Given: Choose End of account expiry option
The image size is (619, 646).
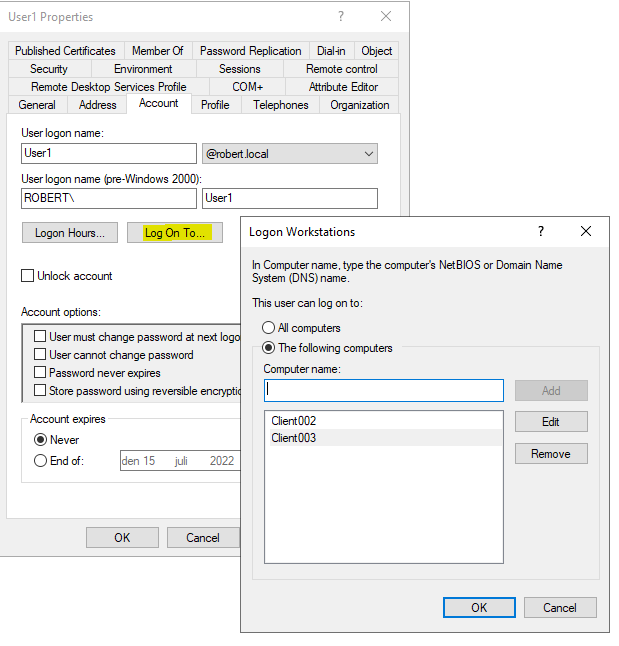Looking at the screenshot, I should [41, 461].
